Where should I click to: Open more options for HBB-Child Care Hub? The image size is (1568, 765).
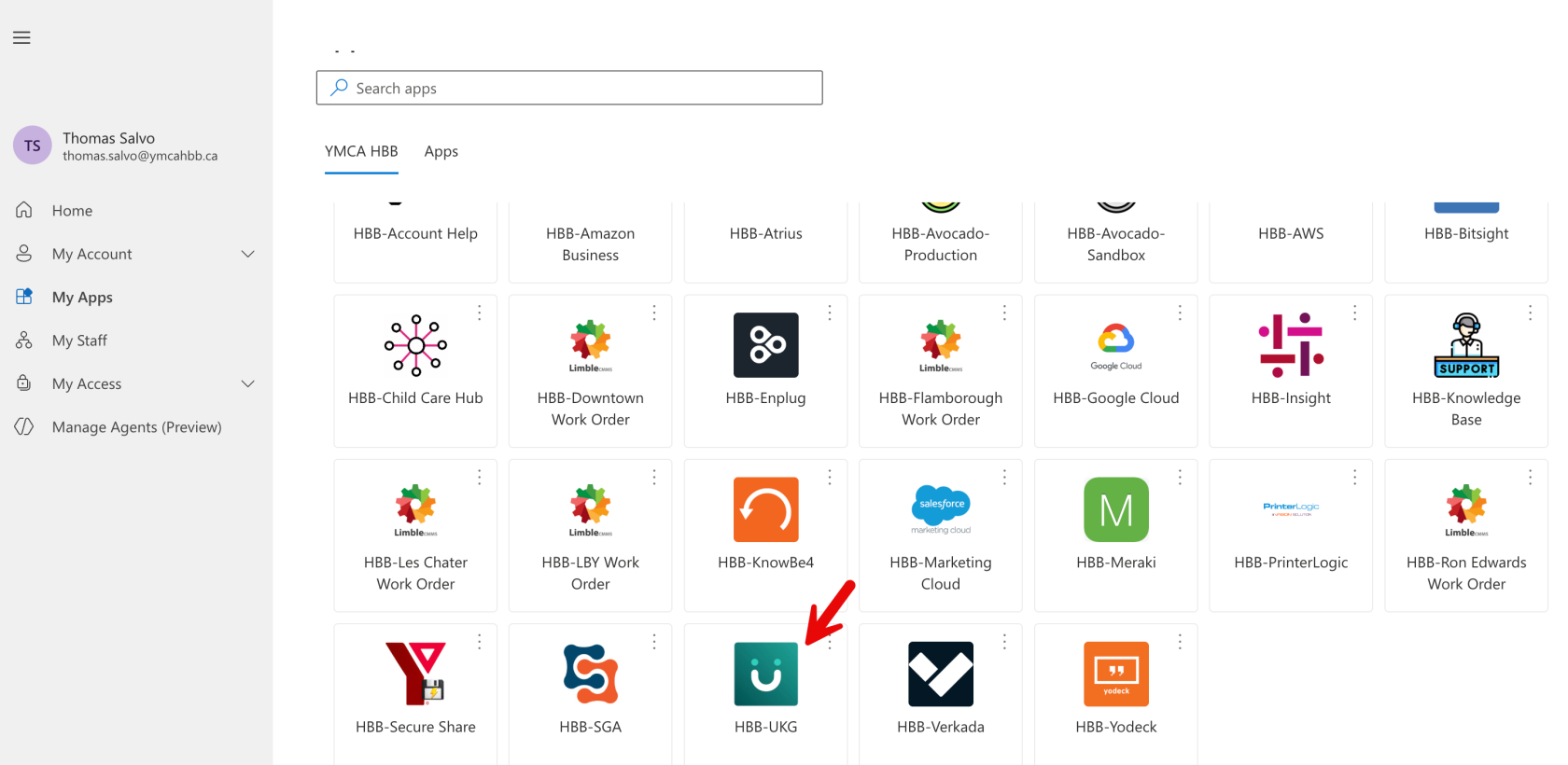coord(480,313)
